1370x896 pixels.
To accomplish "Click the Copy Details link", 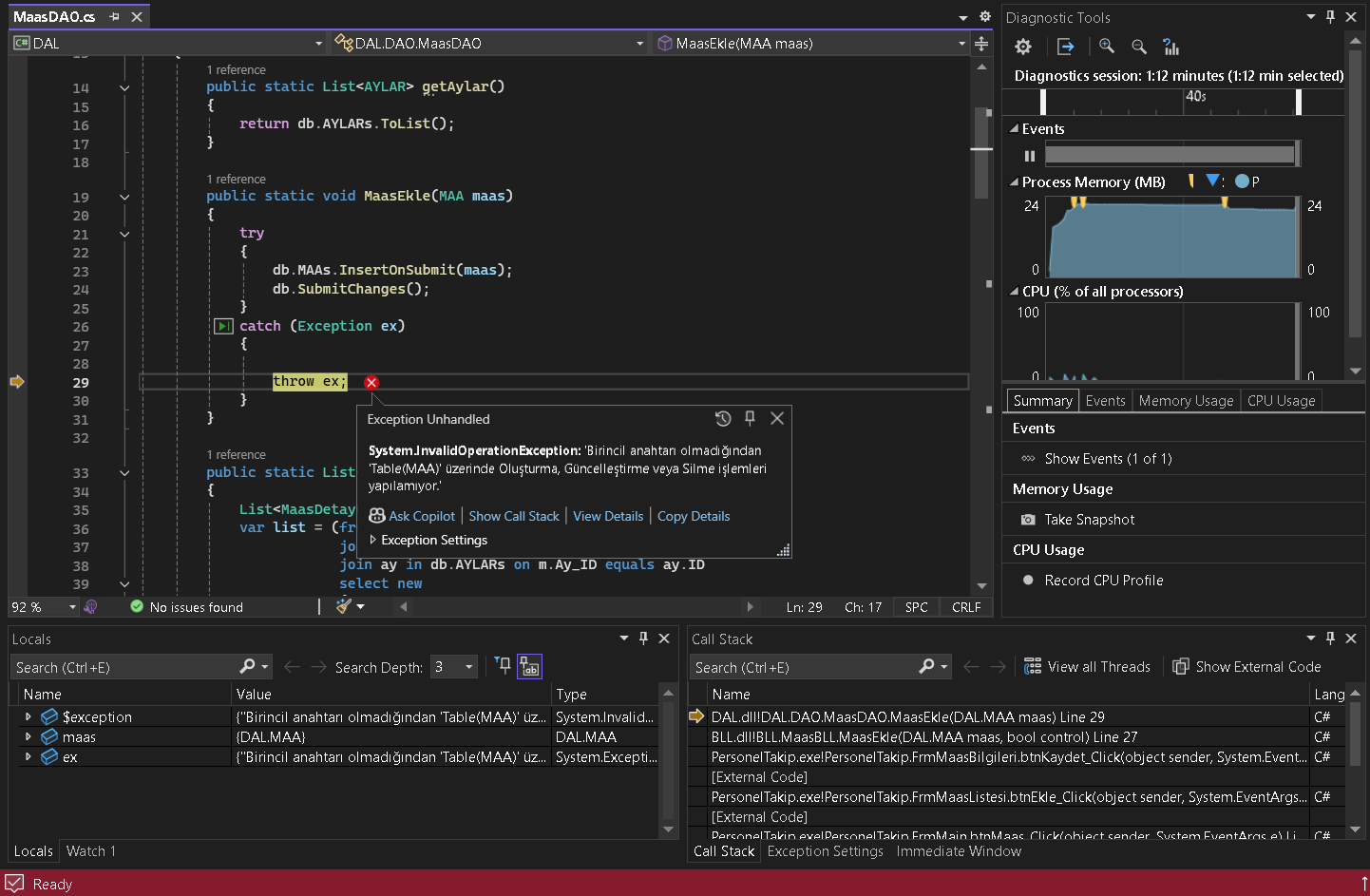I will tap(694, 516).
